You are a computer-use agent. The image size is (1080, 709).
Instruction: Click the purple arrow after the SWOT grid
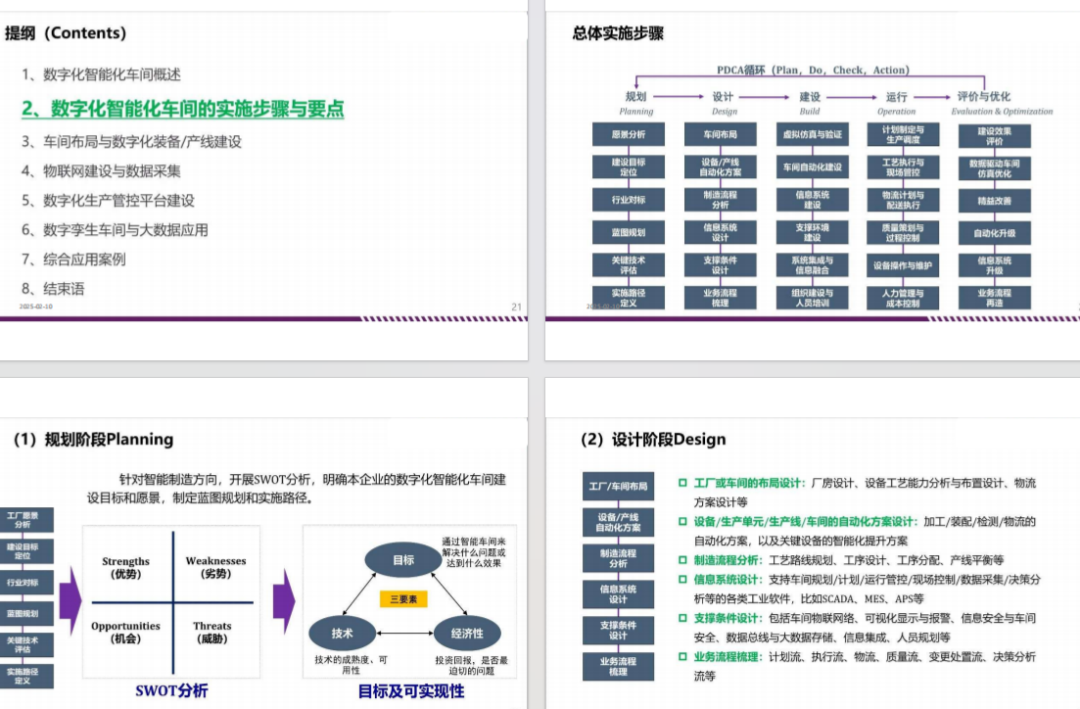coord(284,600)
